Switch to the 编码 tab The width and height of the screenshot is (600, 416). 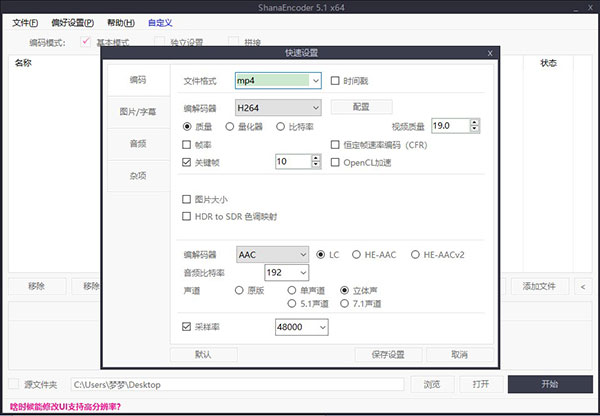139,80
